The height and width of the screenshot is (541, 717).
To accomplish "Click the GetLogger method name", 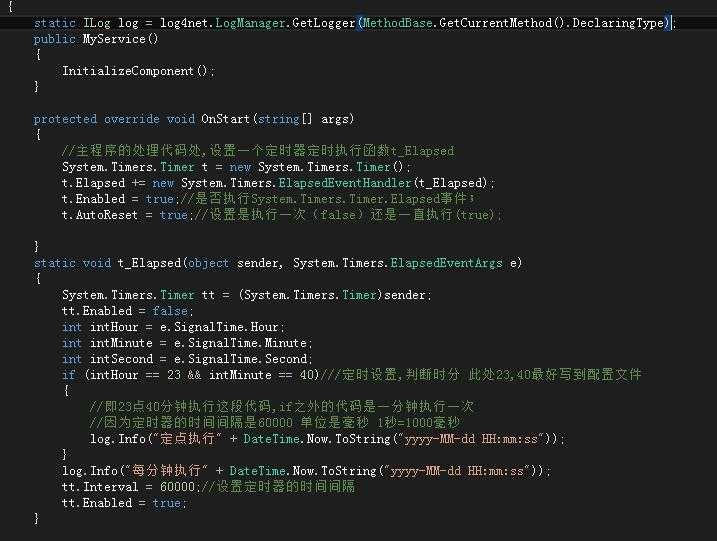I will tap(323, 23).
